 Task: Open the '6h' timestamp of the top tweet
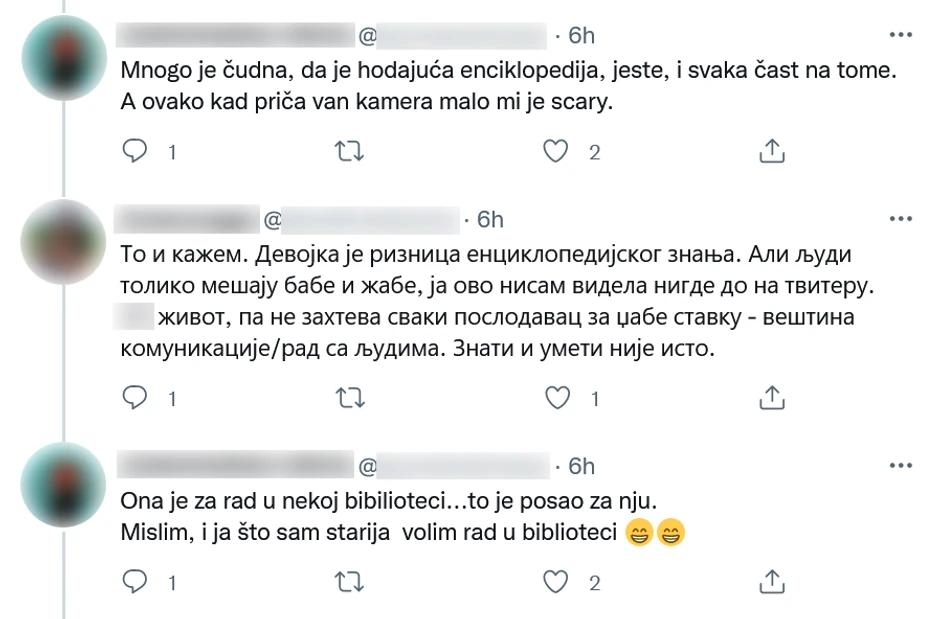pos(576,35)
